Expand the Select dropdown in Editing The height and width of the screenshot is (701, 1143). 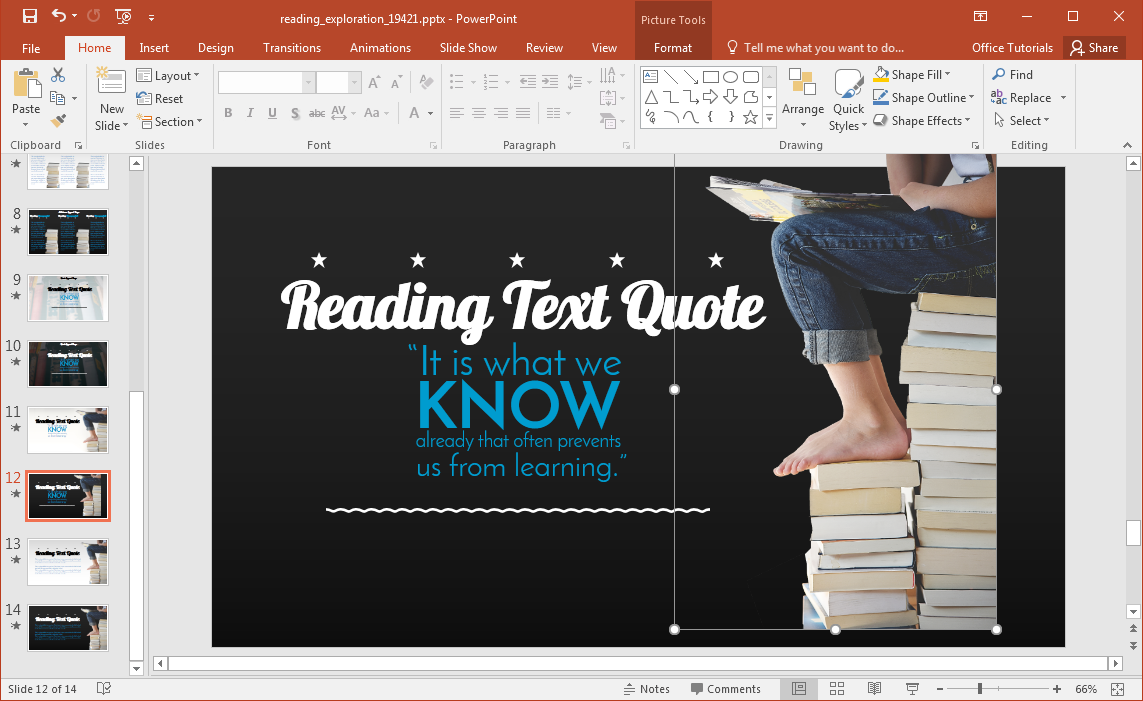click(x=1021, y=121)
